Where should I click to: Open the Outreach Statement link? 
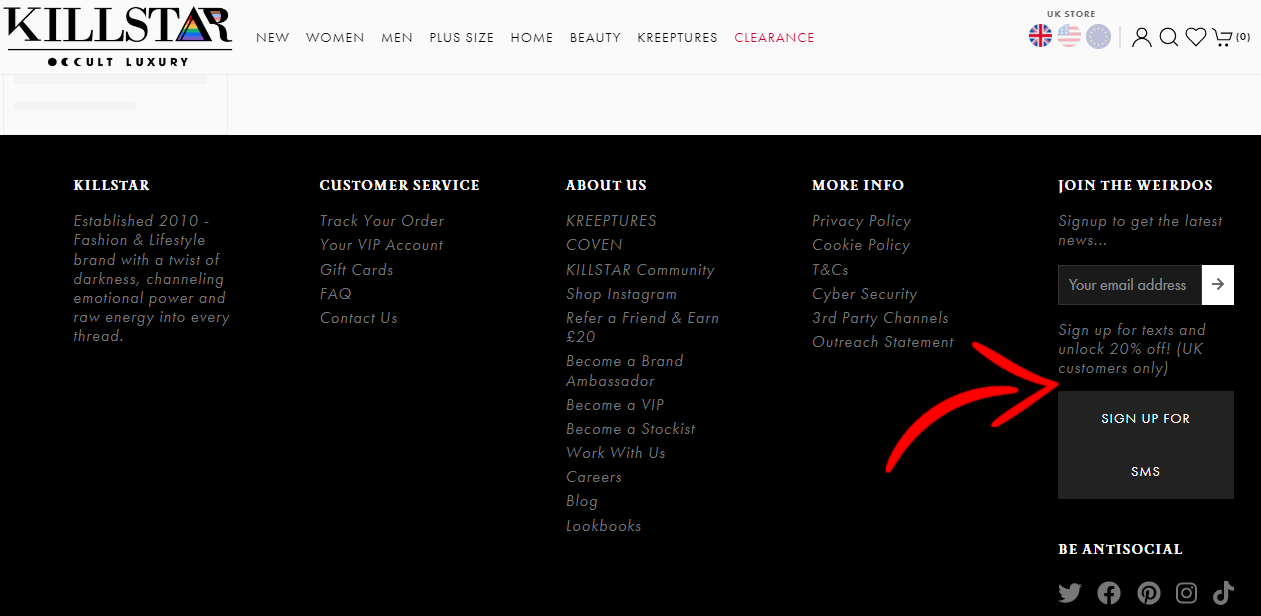click(883, 342)
